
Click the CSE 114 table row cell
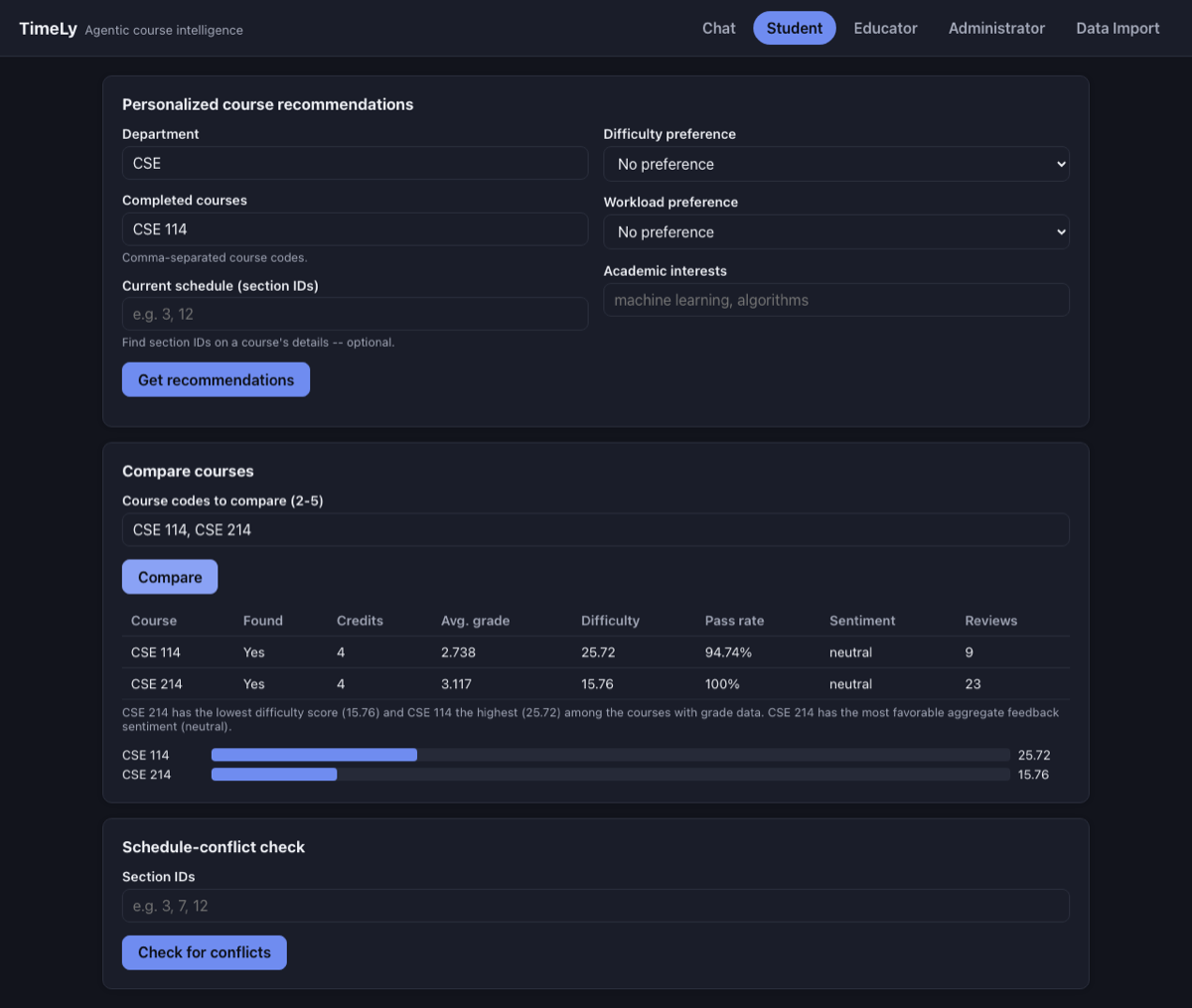click(156, 652)
